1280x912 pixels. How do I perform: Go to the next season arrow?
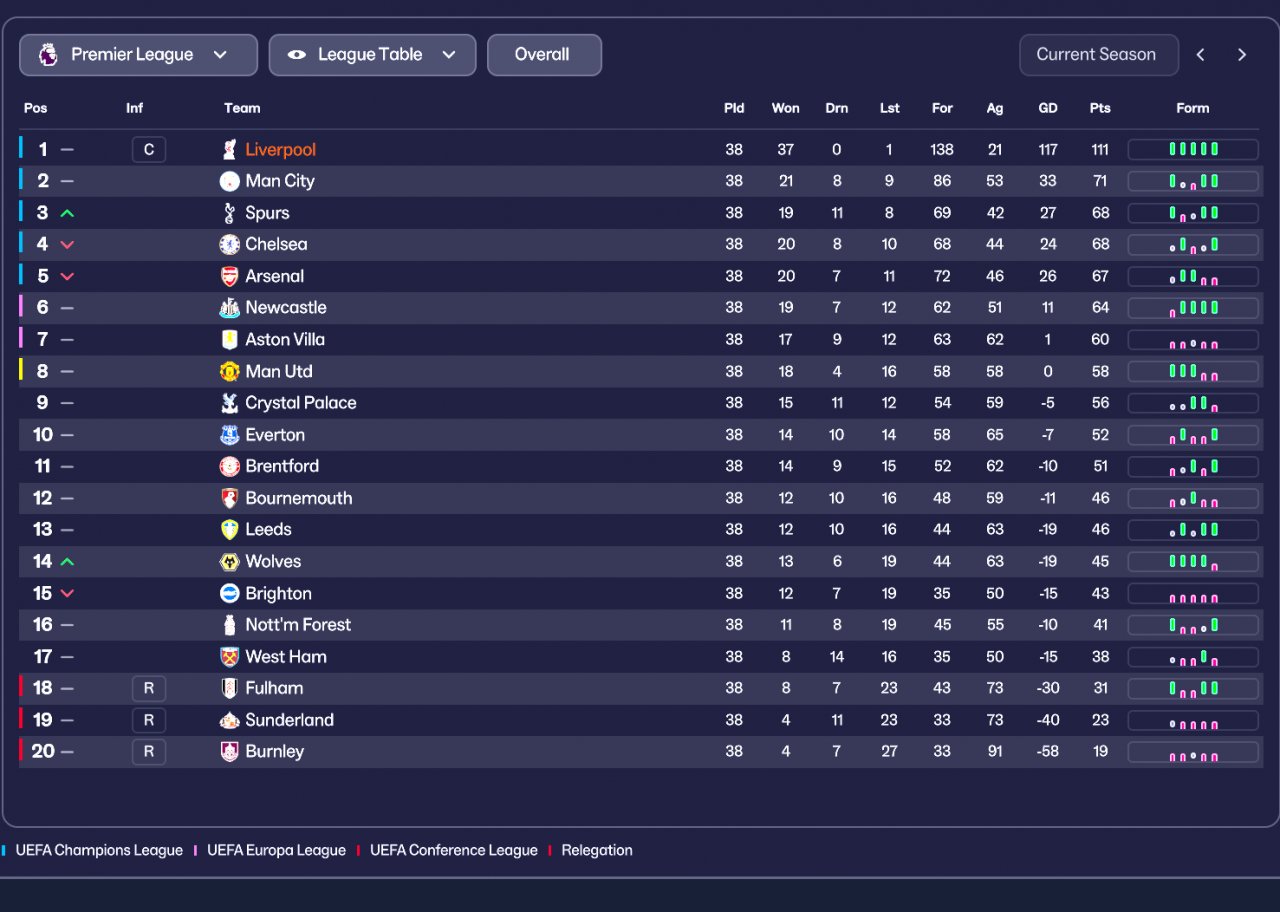click(1242, 55)
